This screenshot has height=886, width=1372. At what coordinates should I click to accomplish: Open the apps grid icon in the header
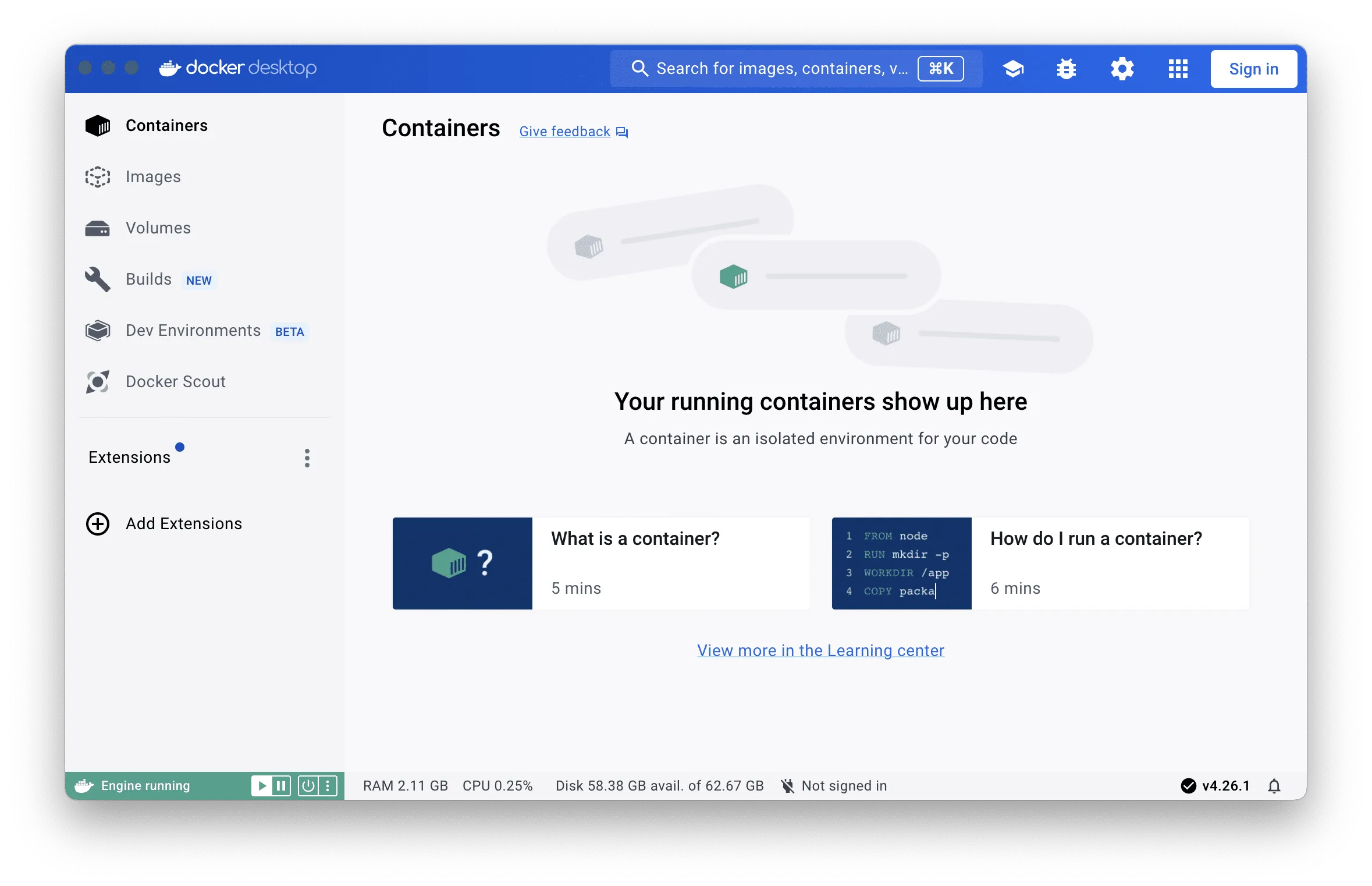(1178, 69)
